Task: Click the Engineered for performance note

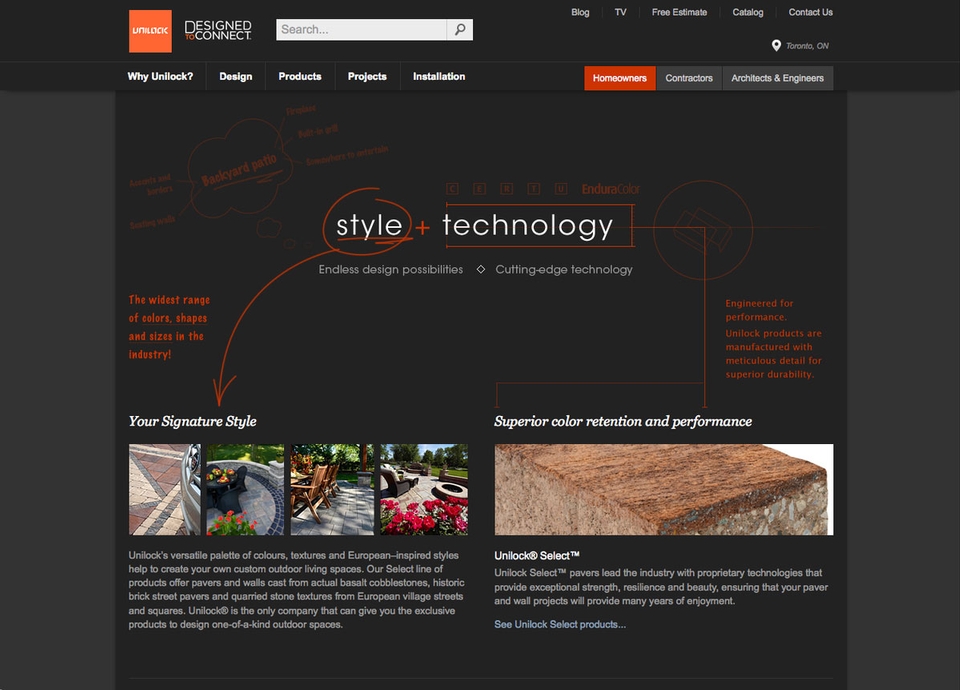Action: click(759, 310)
